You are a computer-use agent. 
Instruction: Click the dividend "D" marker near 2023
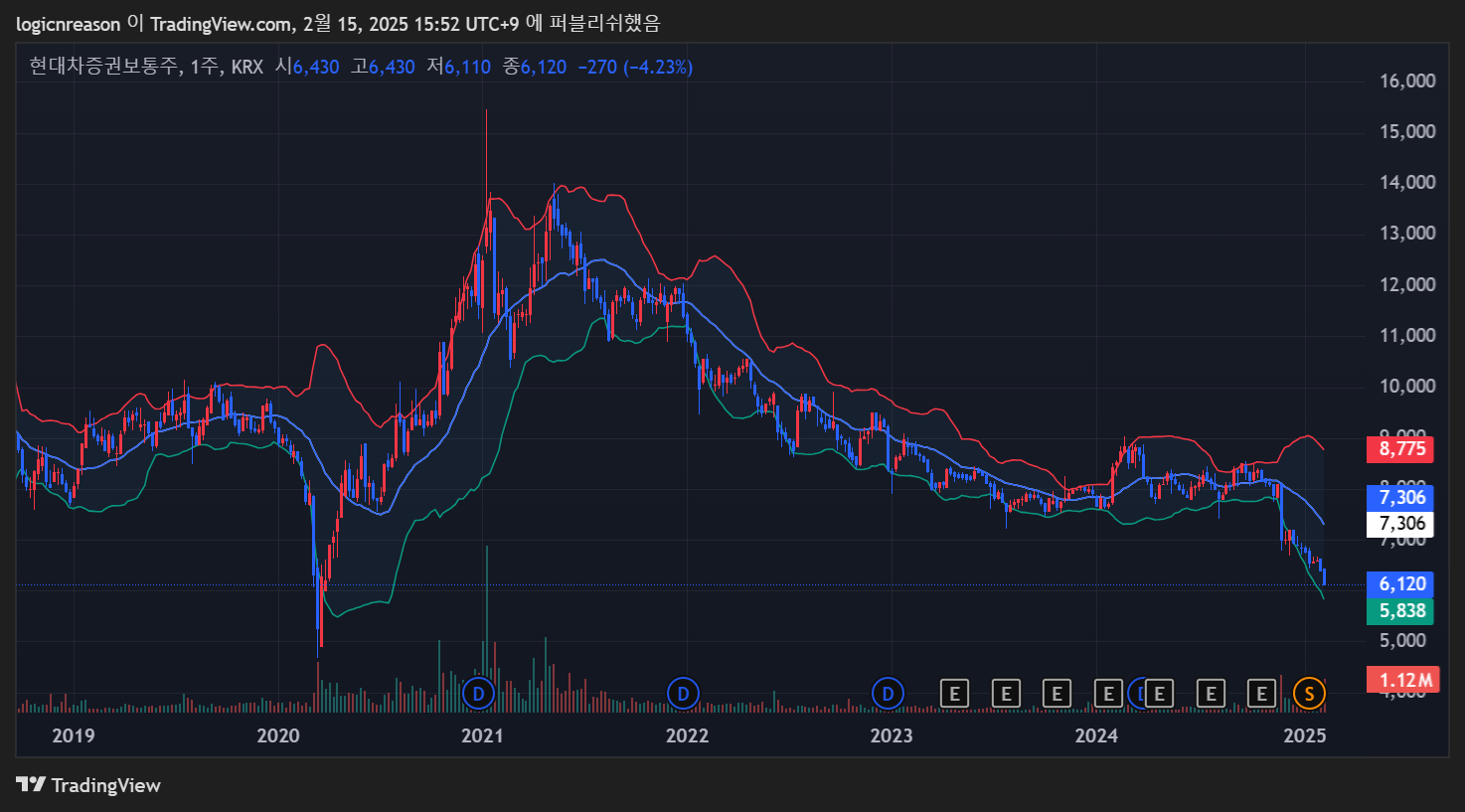coord(888,694)
